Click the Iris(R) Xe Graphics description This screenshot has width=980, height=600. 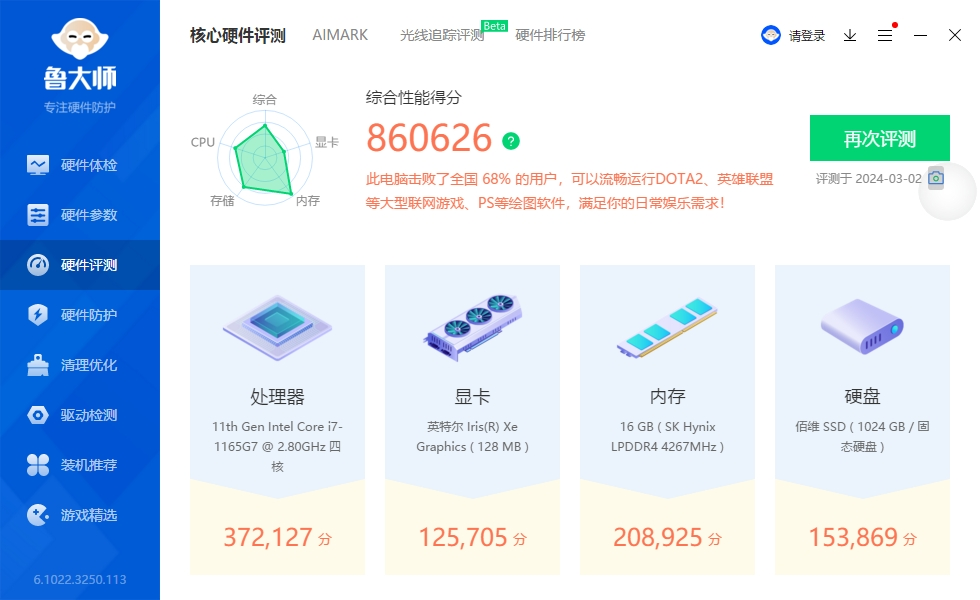[x=472, y=436]
